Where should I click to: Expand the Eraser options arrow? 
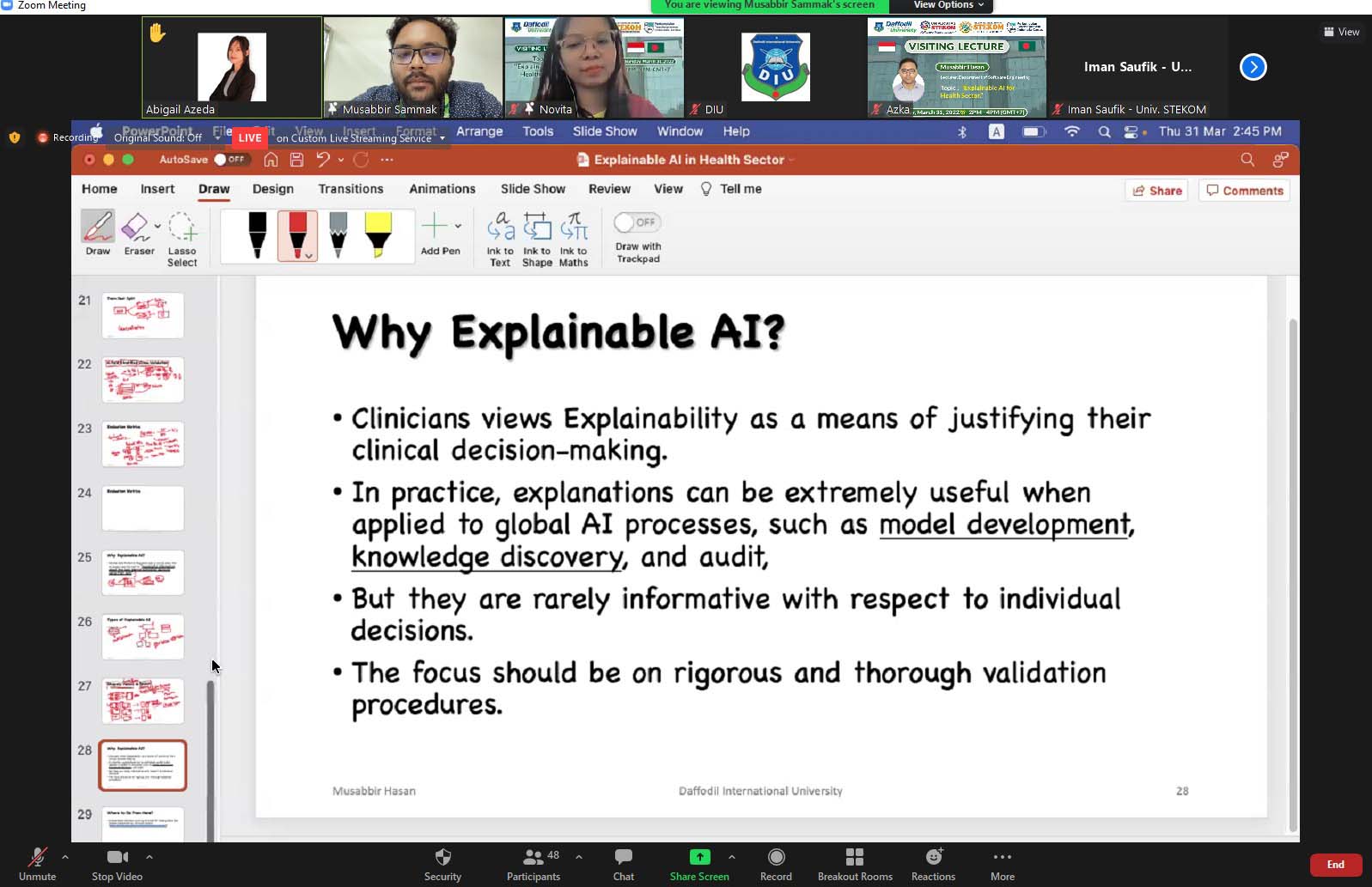click(157, 227)
